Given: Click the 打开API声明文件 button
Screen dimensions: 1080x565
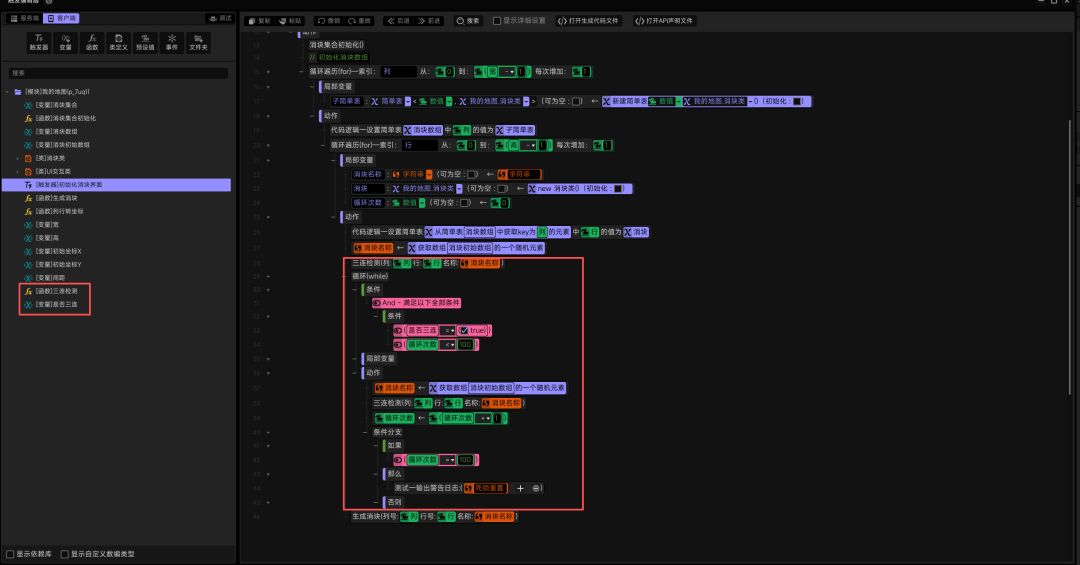Looking at the screenshot, I should 664,21.
